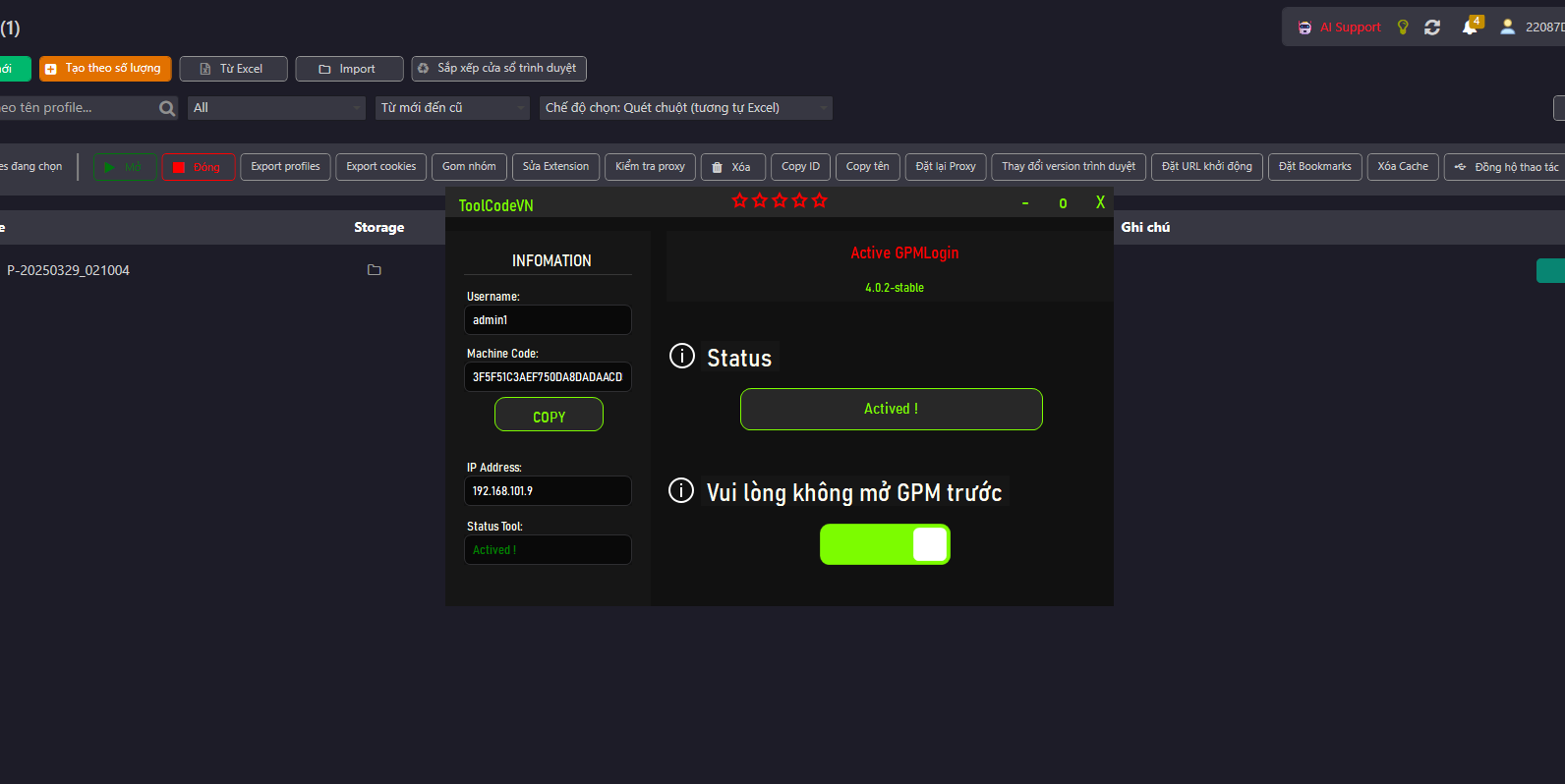
Task: Click the profile search magnifier icon
Action: (167, 108)
